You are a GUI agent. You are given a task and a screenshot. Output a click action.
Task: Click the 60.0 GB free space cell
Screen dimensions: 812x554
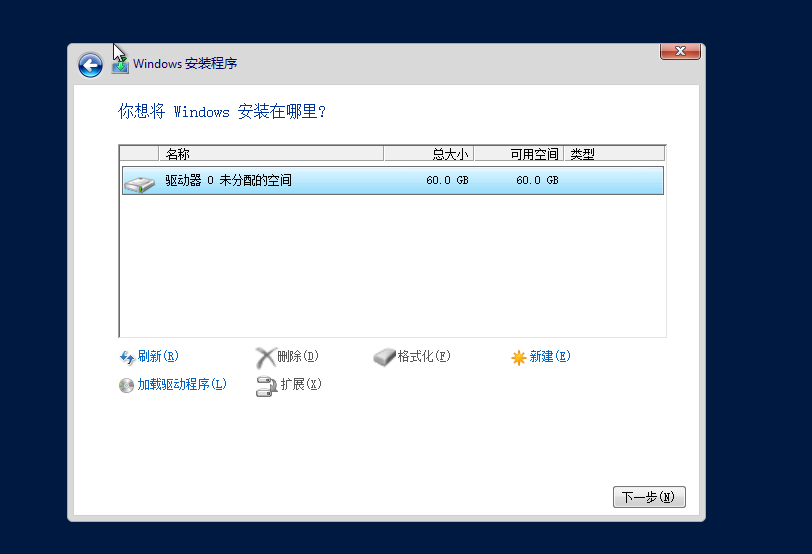click(538, 180)
